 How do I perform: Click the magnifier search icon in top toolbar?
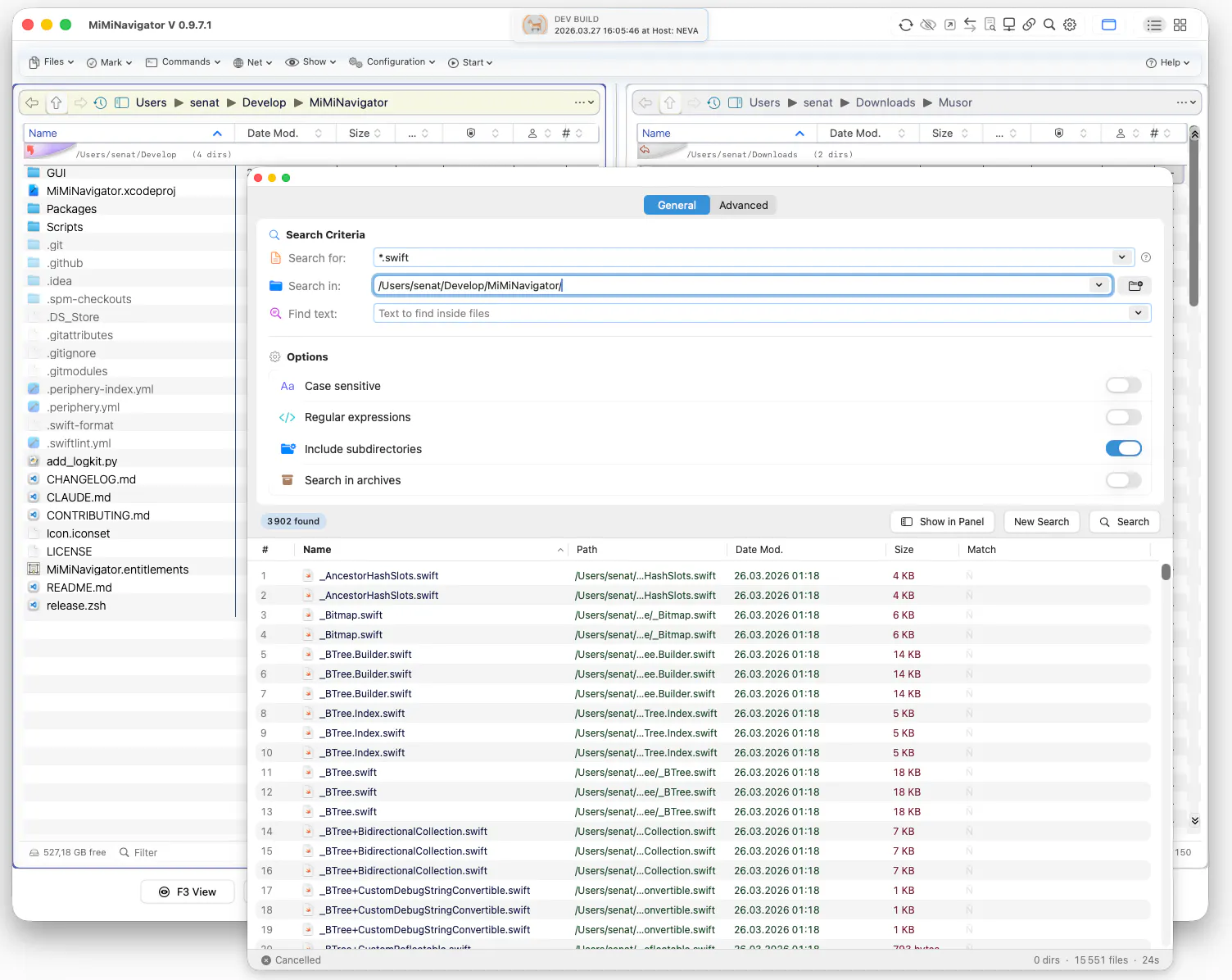1049,25
